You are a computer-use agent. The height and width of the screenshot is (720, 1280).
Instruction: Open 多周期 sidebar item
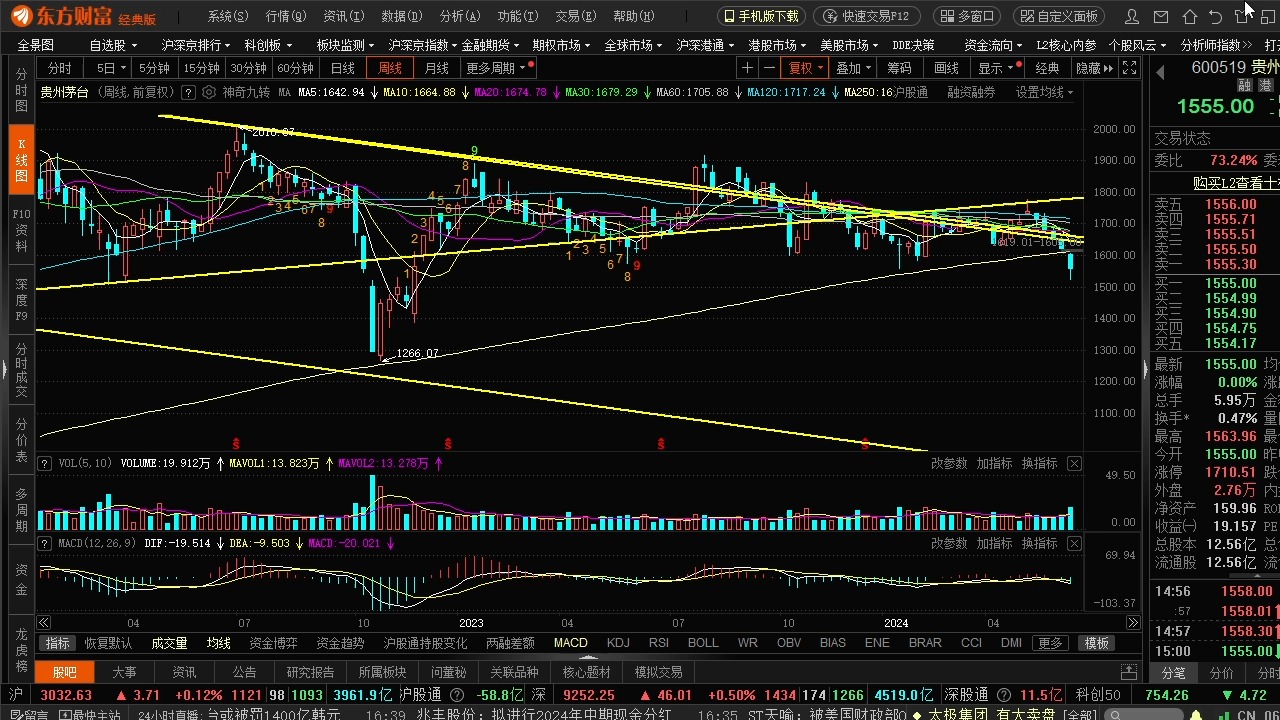(x=21, y=510)
